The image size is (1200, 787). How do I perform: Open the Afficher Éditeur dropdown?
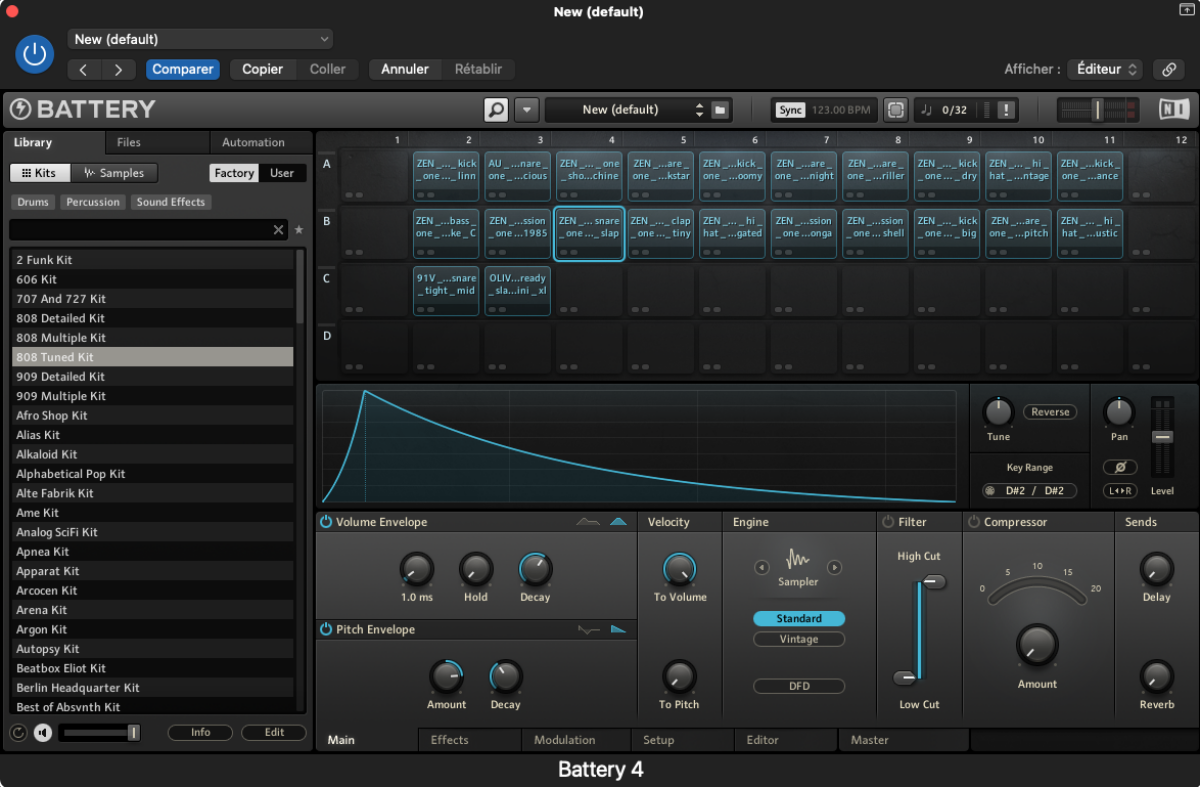tap(1104, 69)
